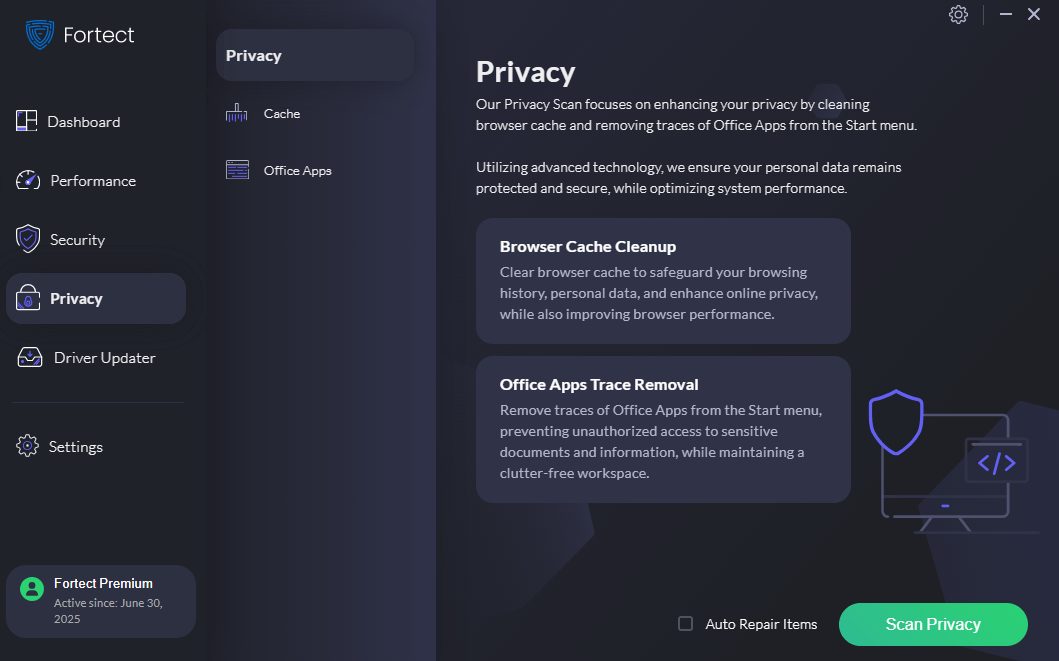
Task: Click the Fortect shield logo
Action: (x=39, y=33)
